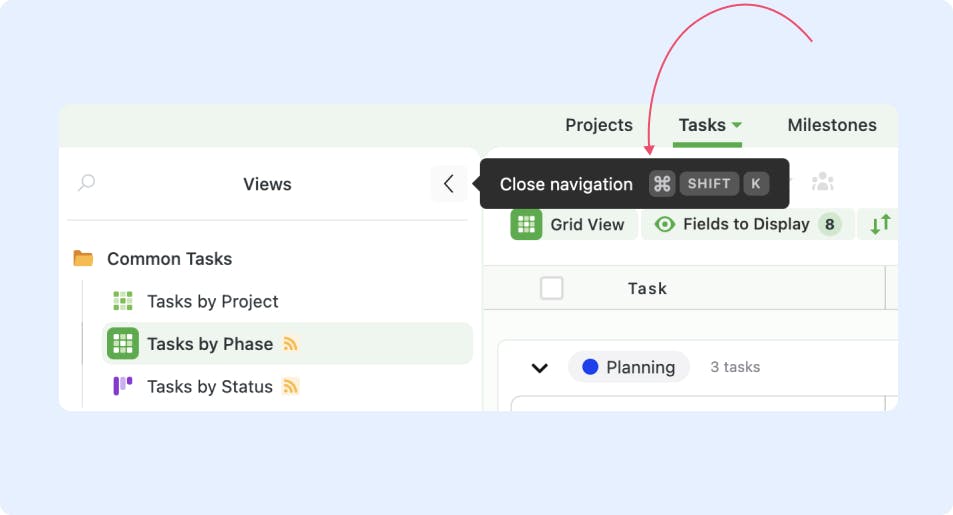The image size is (953, 515).
Task: Collapse the Planning group with its chevron
Action: pos(540,368)
